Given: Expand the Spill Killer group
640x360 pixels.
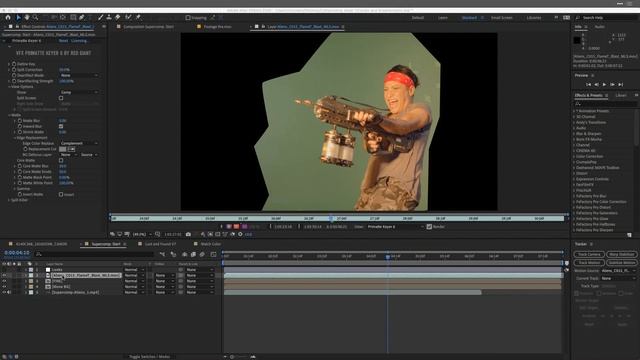Looking at the screenshot, I should (x=9, y=200).
